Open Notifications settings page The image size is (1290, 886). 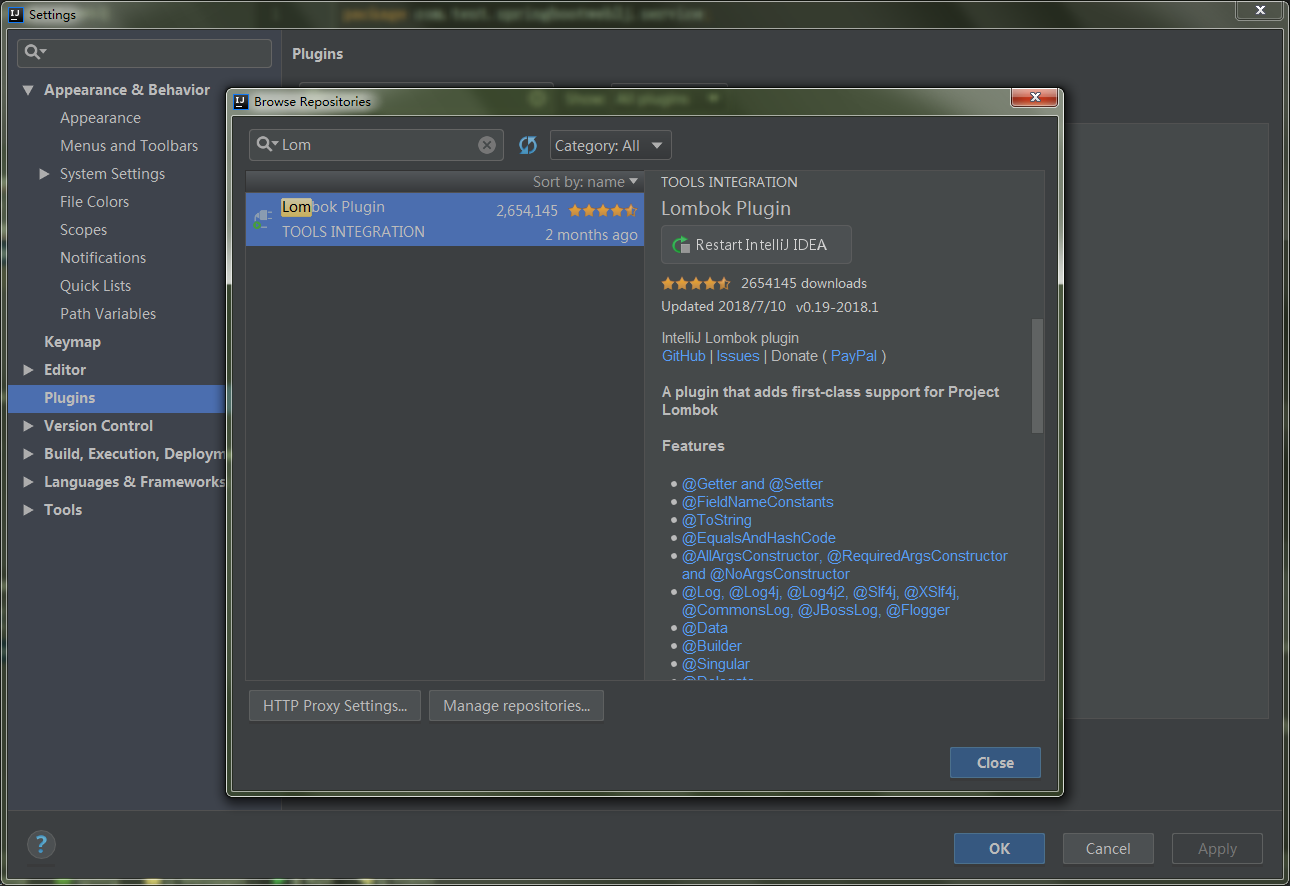coord(103,258)
